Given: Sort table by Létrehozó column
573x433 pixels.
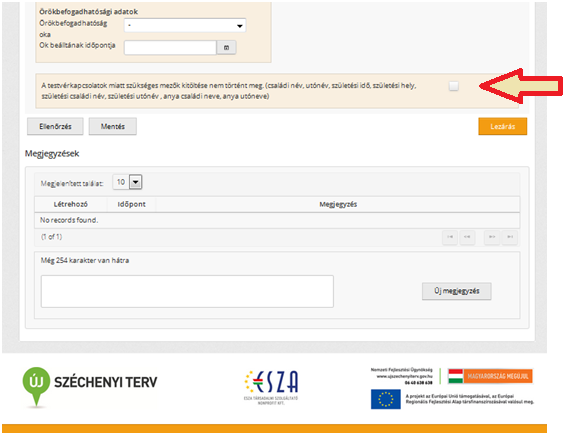Looking at the screenshot, I should click(x=71, y=204).
